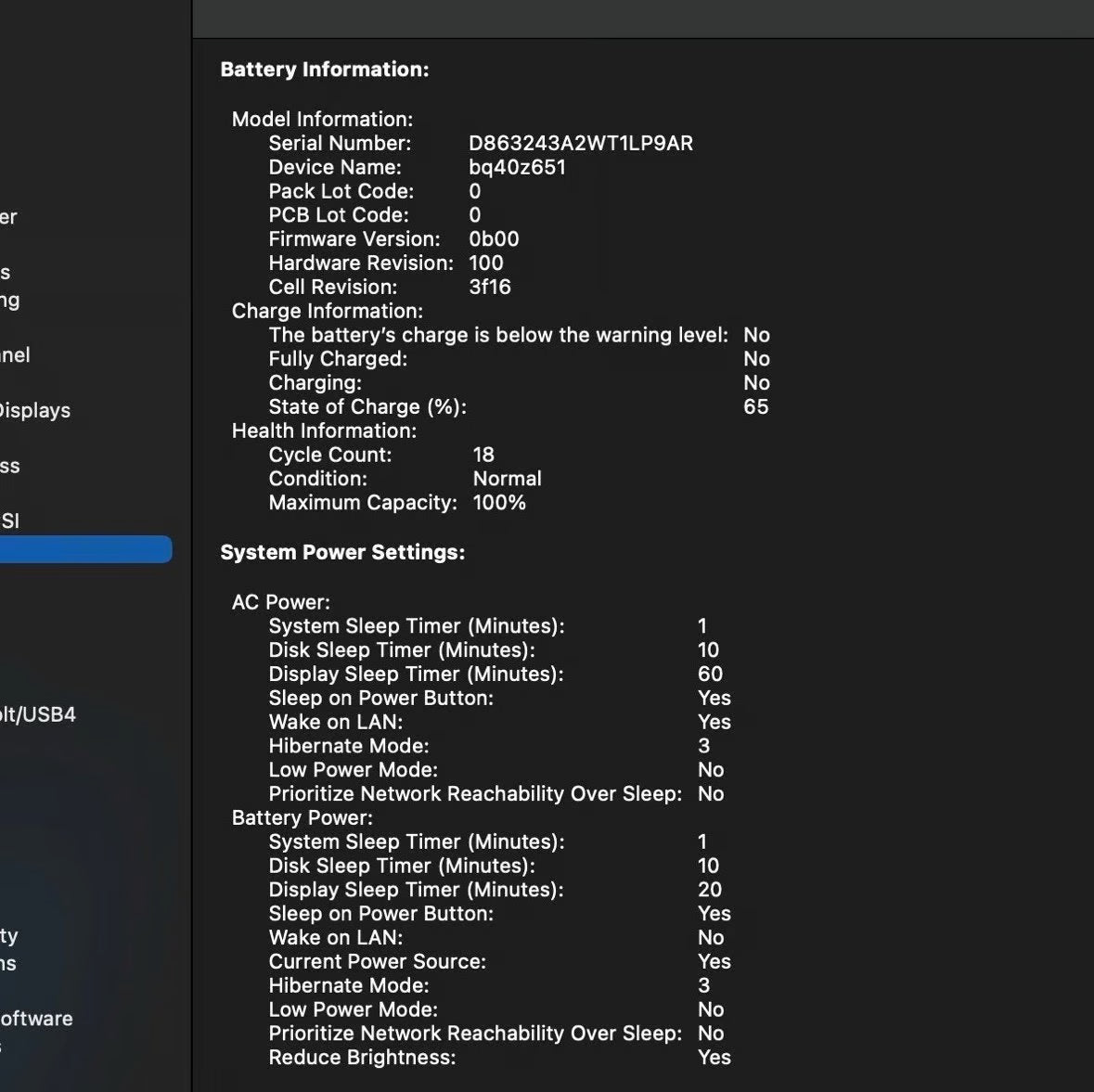
Task: Click the serial number D863243A2WT1LP9AR
Action: point(580,143)
